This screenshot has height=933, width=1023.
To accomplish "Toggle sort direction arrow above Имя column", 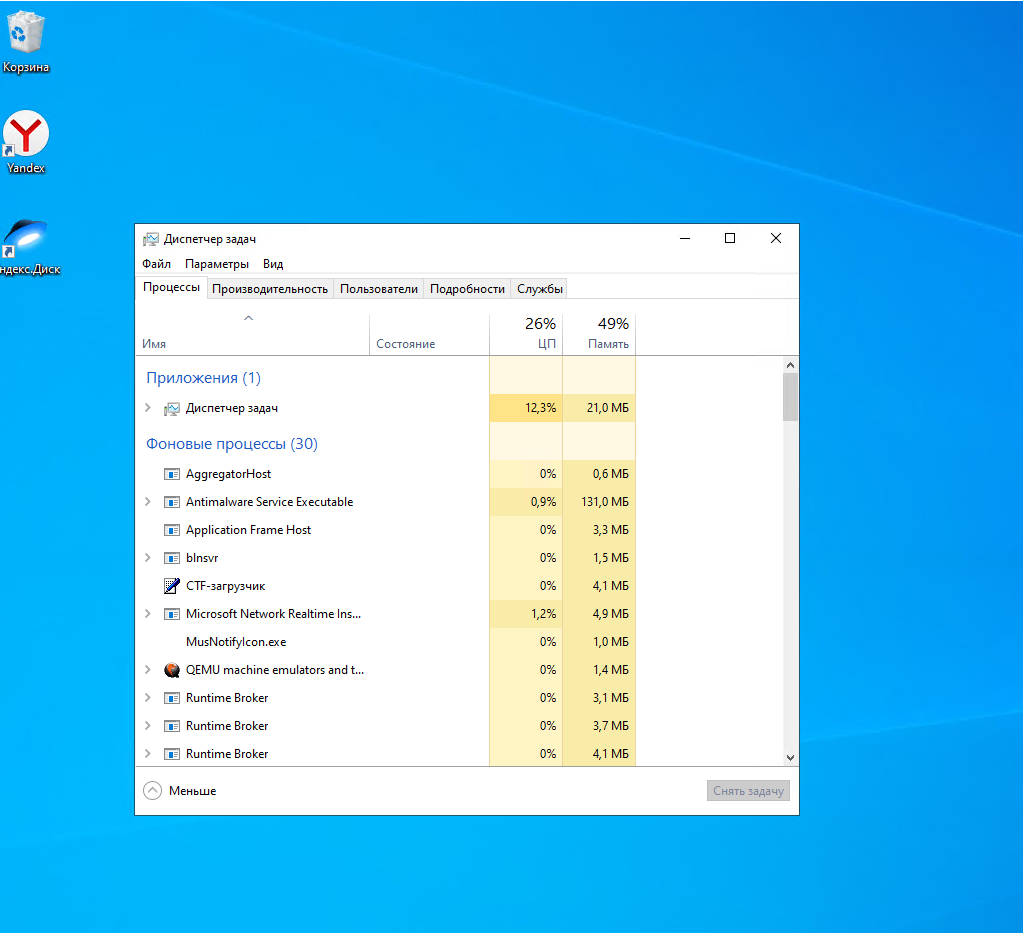I will coord(248,318).
